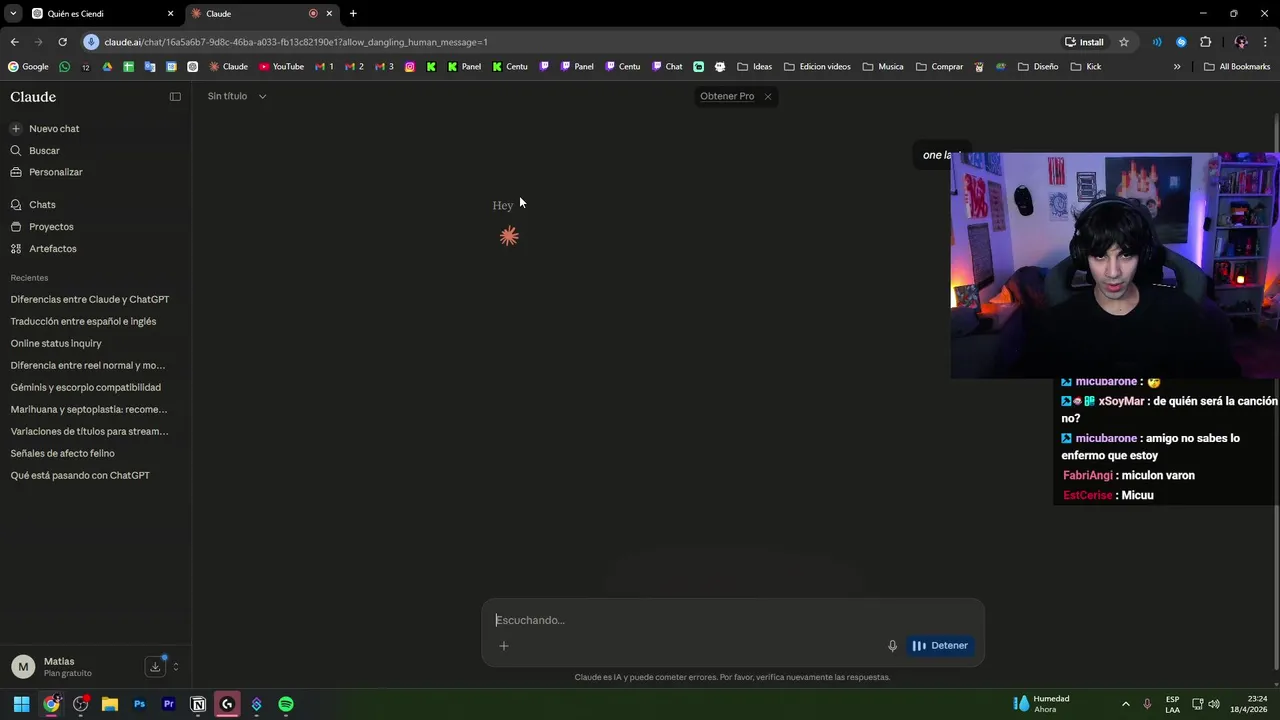Screen dimensions: 1280x720
Task: Close the Quién es Ciendi tab
Action: coord(170,14)
